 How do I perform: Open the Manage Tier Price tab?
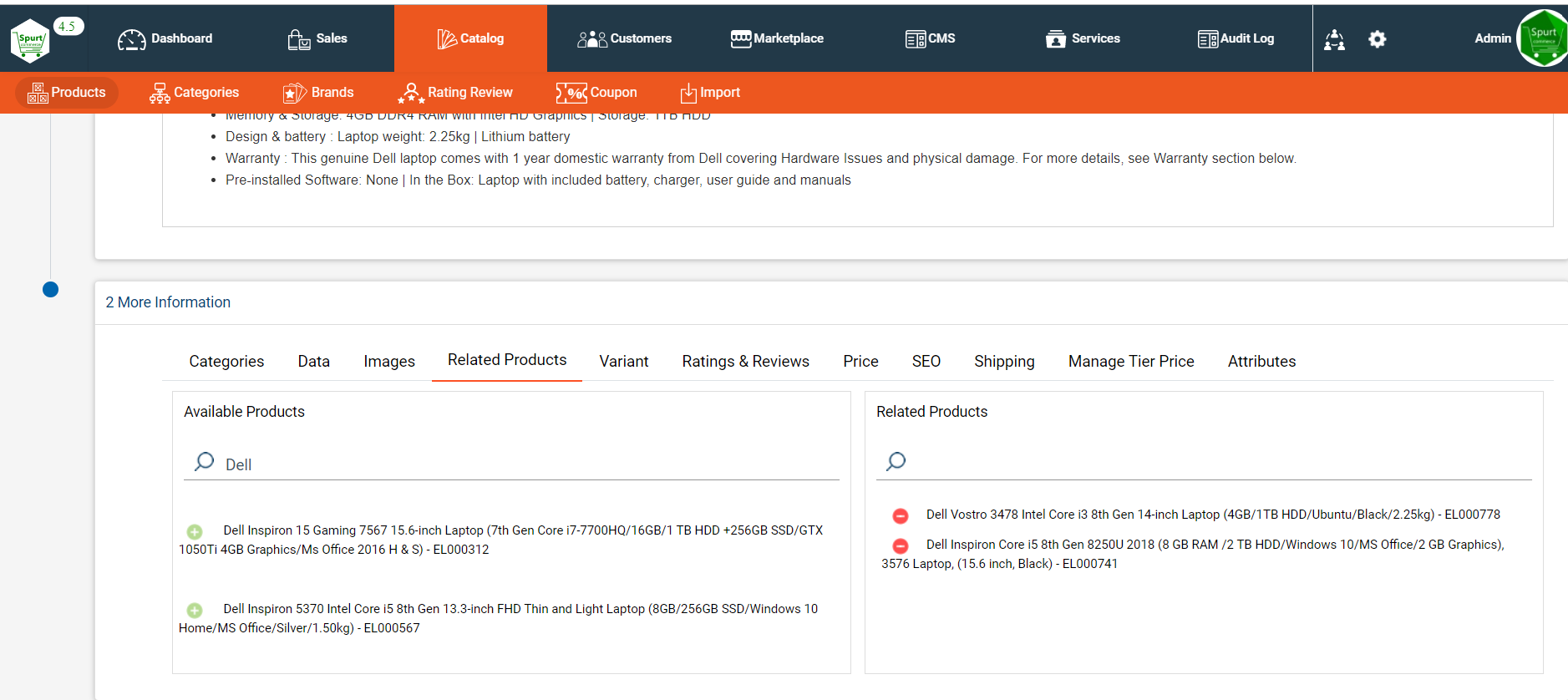[x=1131, y=361]
